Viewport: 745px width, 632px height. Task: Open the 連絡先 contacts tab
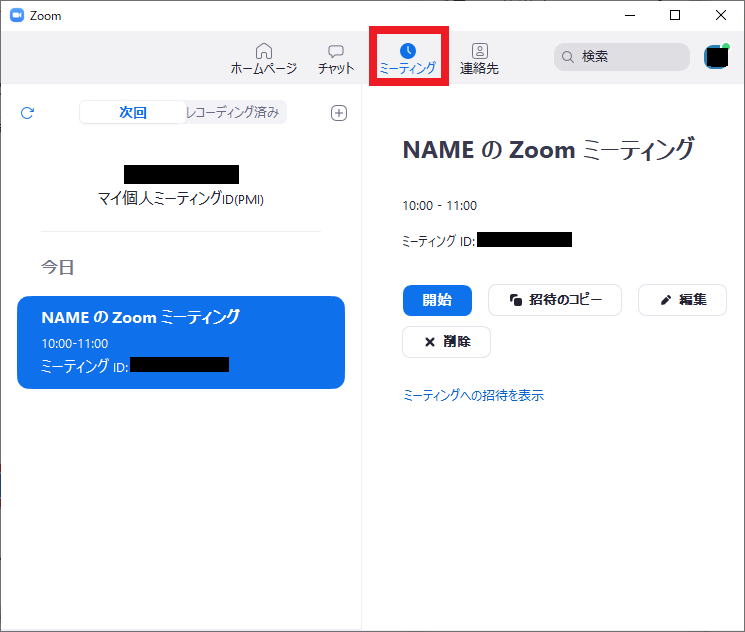(479, 58)
